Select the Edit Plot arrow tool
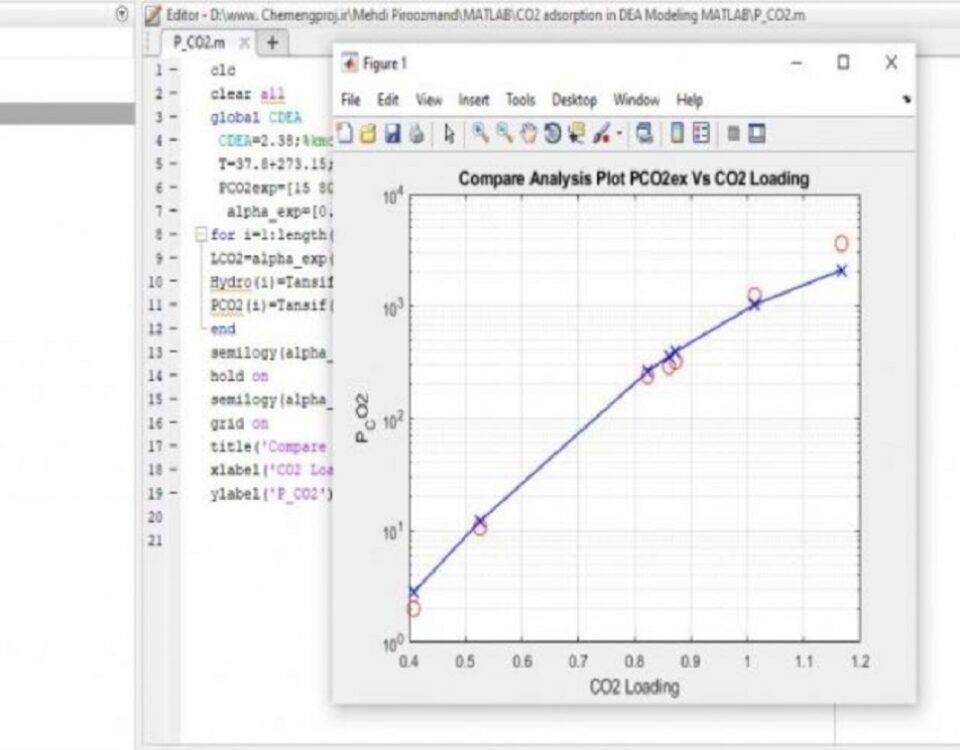The image size is (960, 750). click(x=449, y=133)
